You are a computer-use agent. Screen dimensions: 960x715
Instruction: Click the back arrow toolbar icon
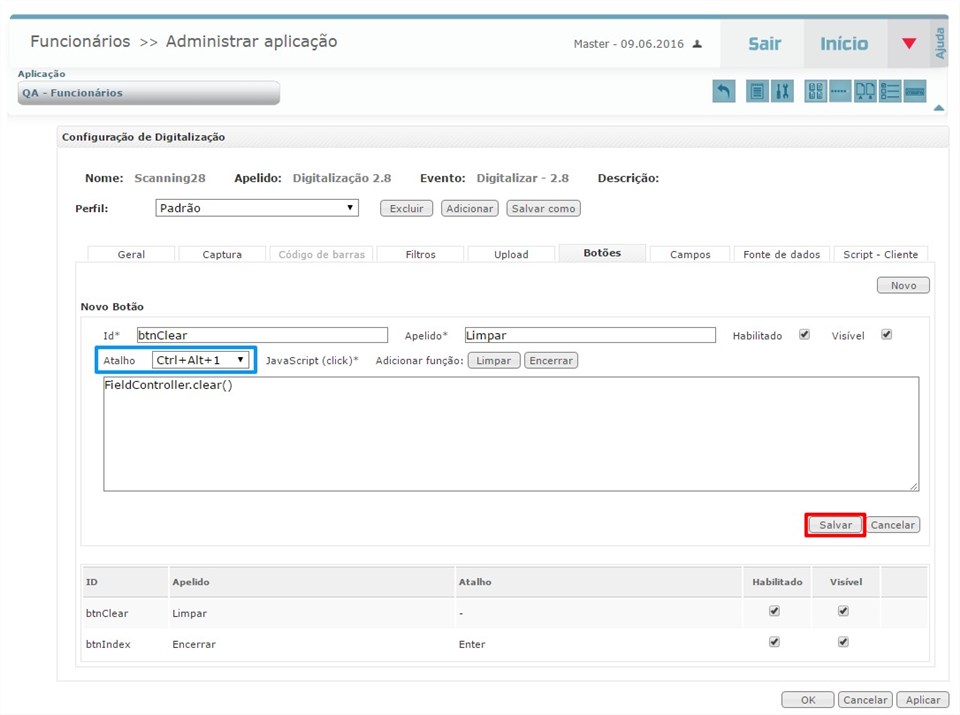point(723,92)
